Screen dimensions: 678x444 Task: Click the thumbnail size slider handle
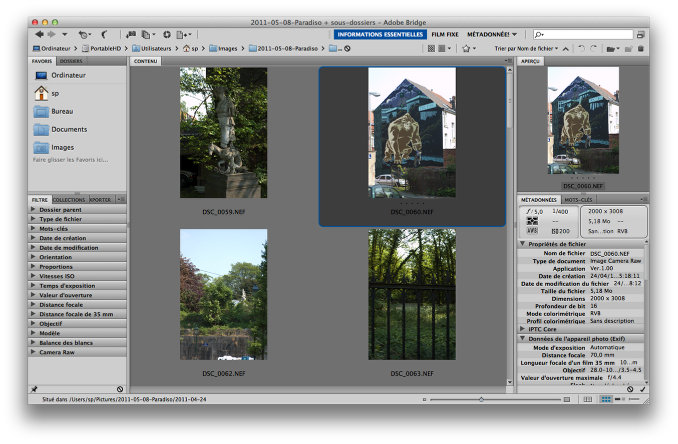point(481,399)
